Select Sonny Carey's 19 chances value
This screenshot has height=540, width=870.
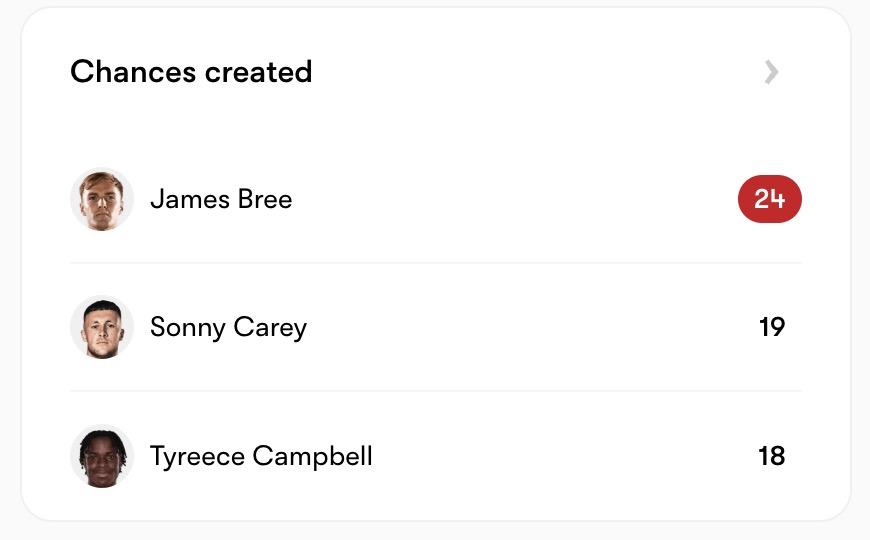pos(771,327)
